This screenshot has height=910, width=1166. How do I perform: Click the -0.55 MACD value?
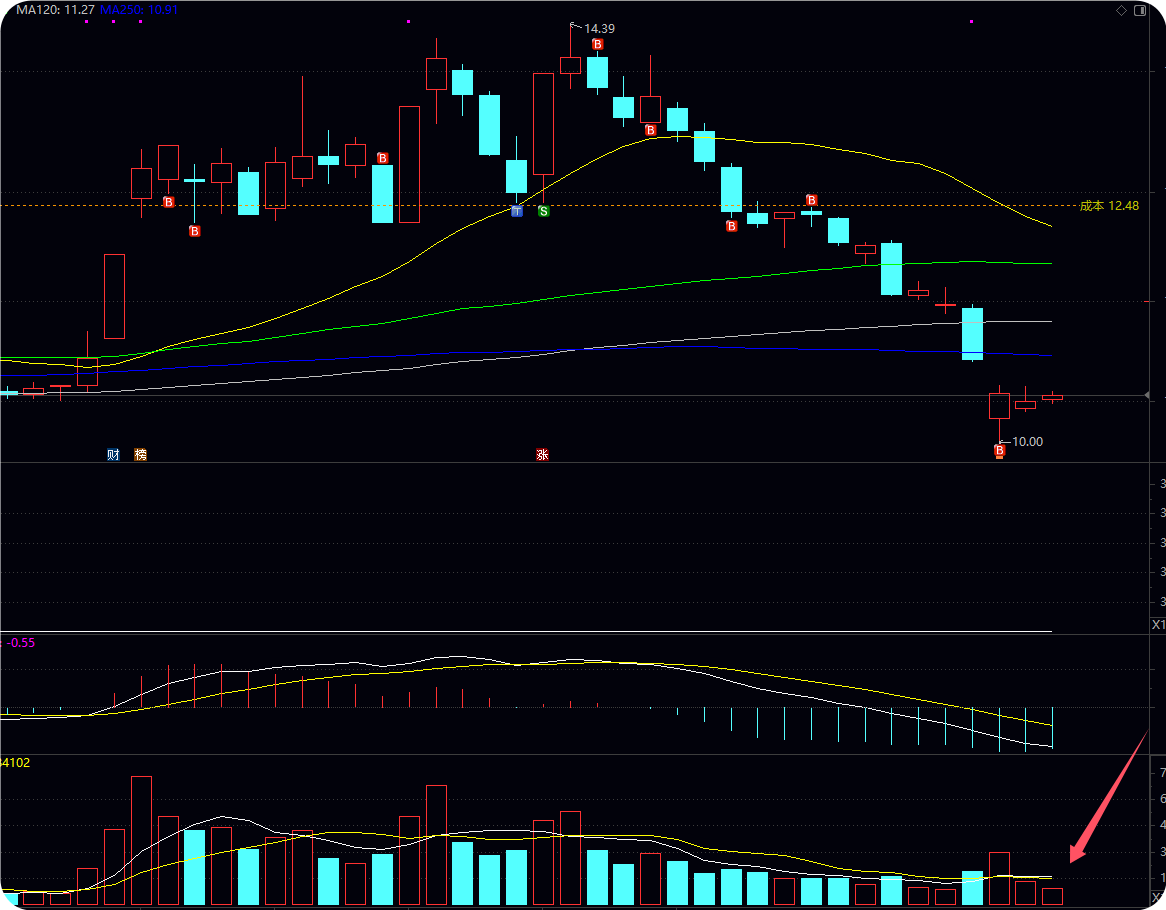21,643
